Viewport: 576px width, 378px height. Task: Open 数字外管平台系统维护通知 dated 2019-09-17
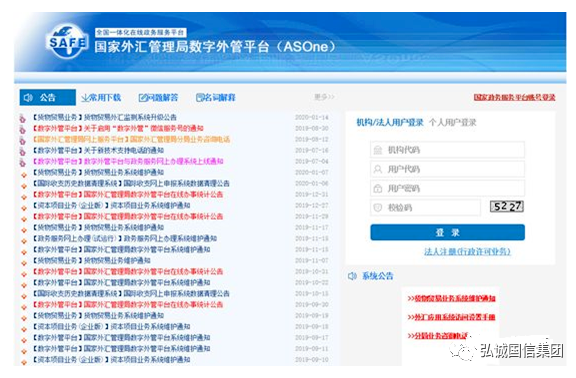(121, 338)
